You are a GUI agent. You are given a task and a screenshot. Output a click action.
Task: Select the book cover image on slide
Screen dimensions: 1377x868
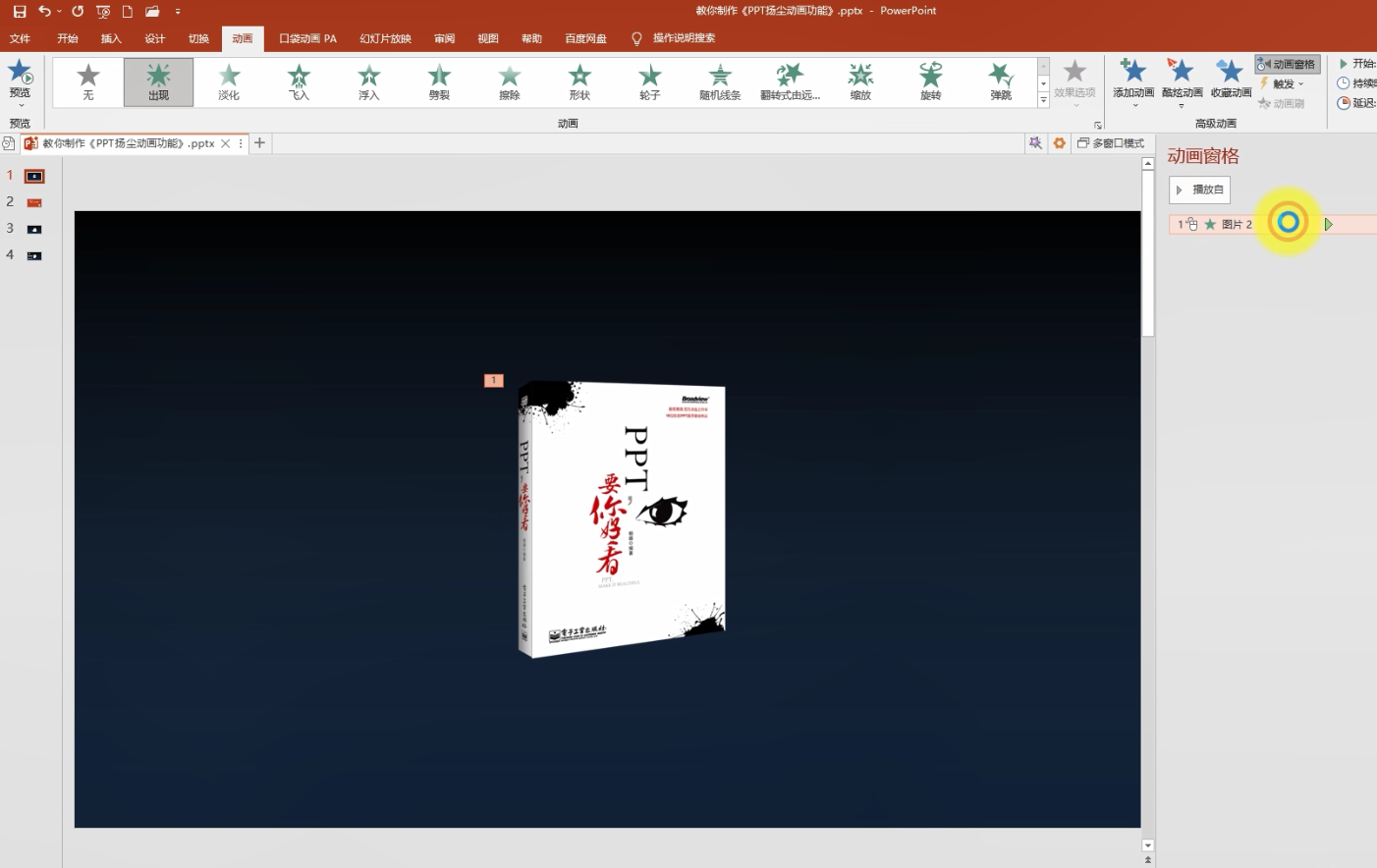pos(622,518)
